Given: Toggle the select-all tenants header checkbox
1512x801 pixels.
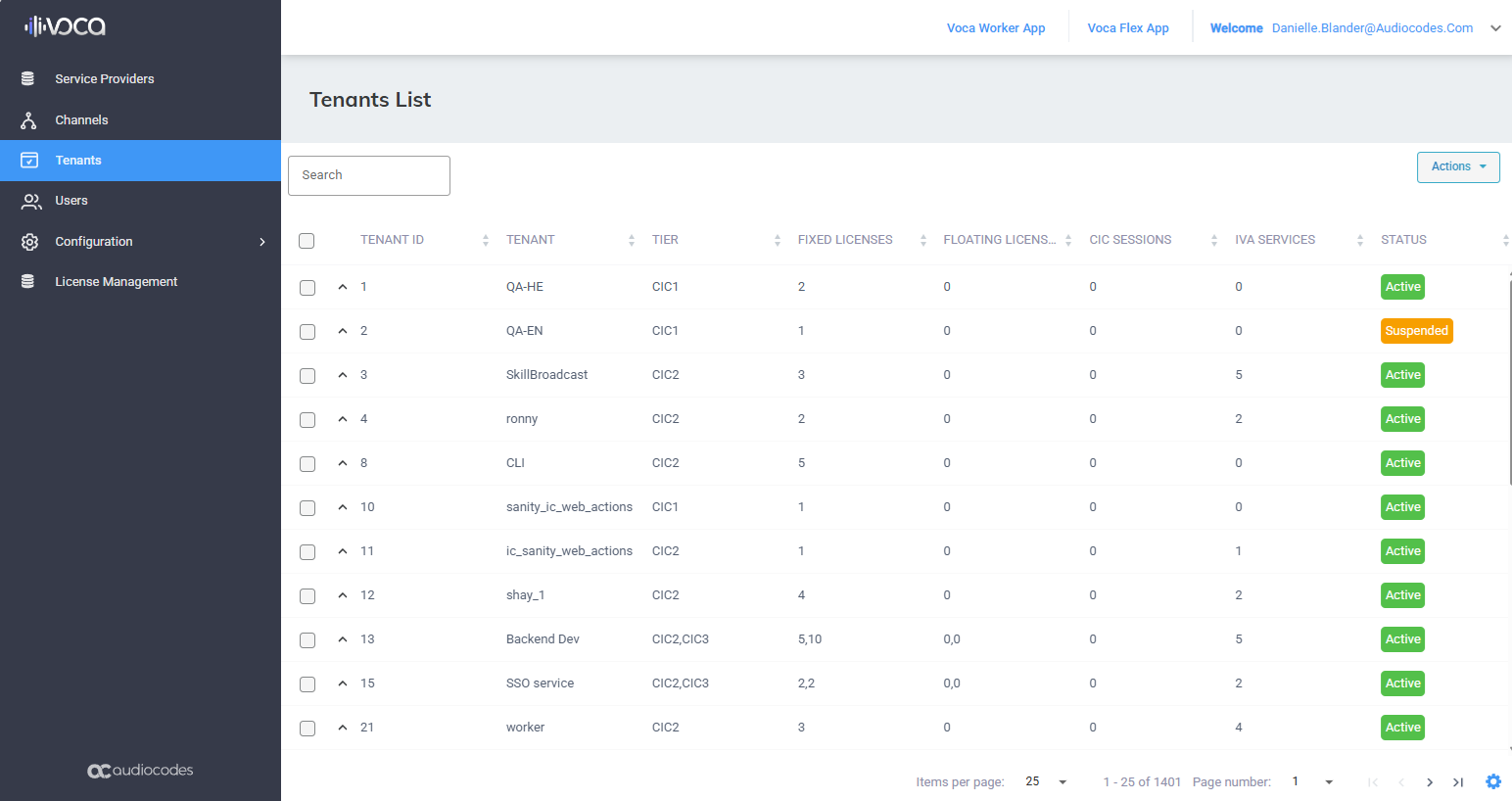Looking at the screenshot, I should point(307,241).
